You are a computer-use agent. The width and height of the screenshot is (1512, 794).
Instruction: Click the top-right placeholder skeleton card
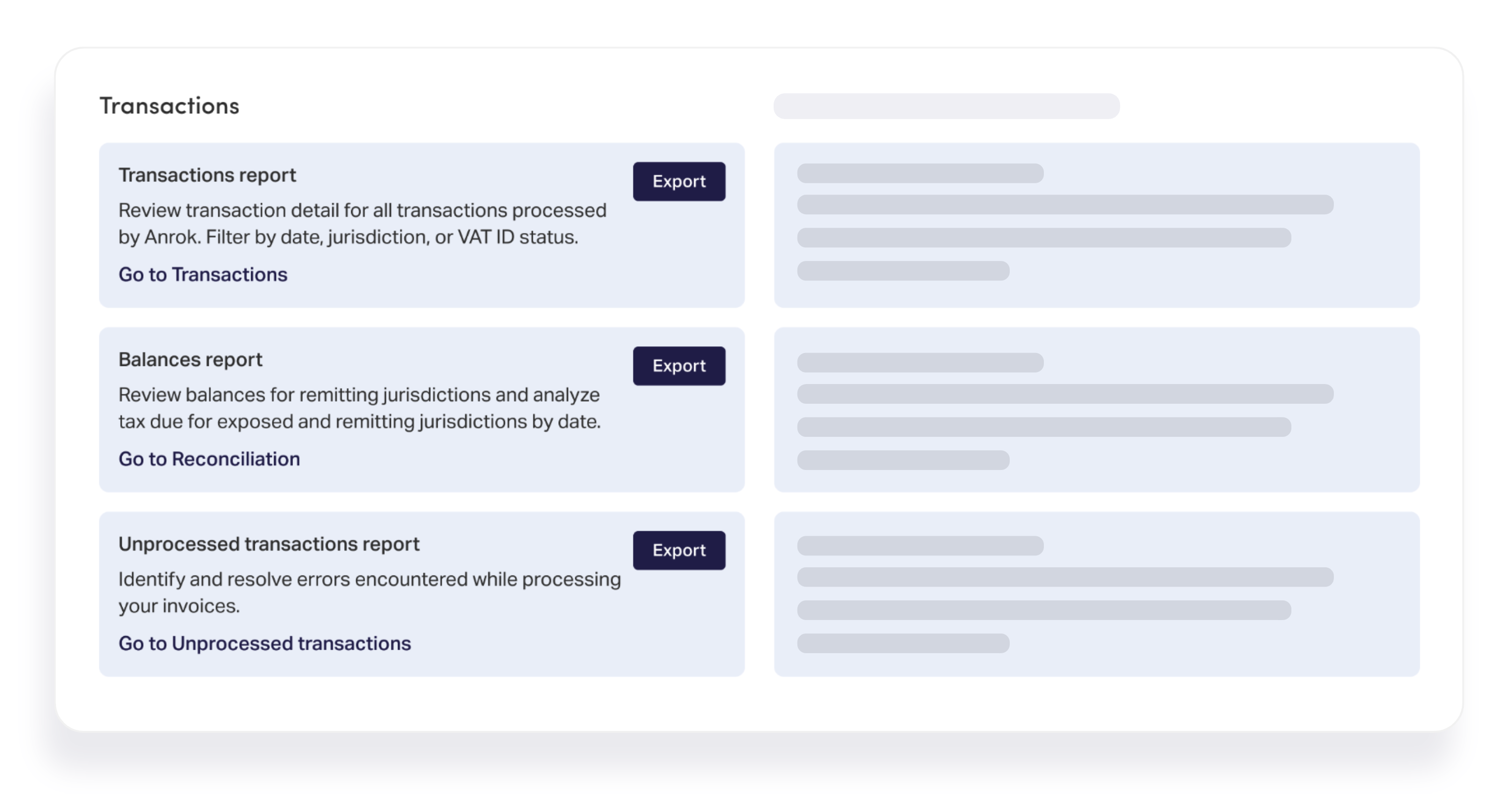point(1096,225)
